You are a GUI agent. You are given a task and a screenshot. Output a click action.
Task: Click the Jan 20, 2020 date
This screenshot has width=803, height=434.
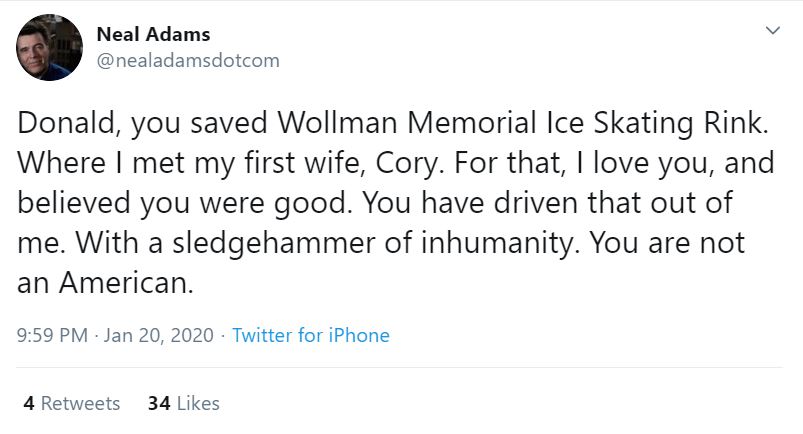click(158, 336)
